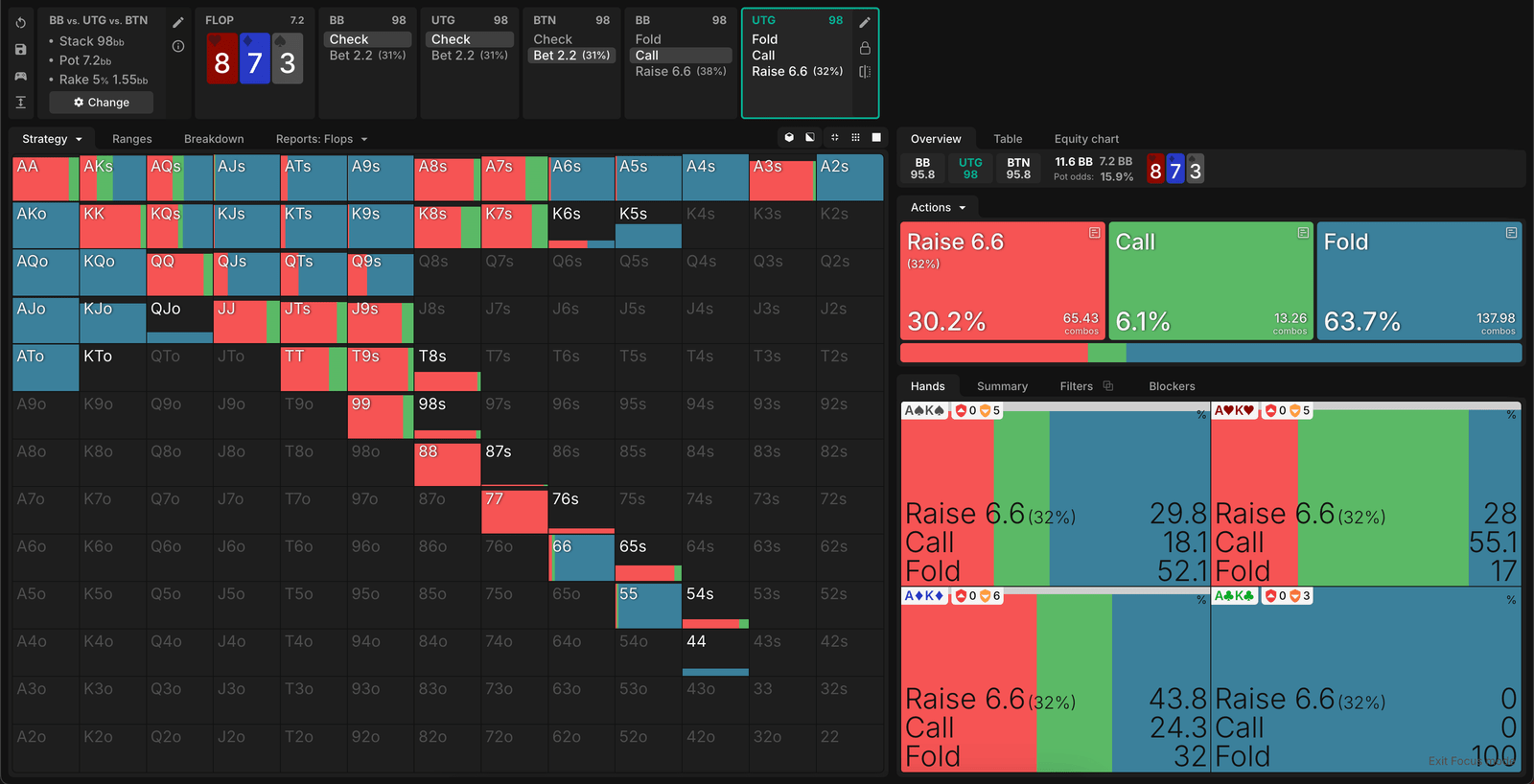Select the KK cell in the hand matrix

click(x=112, y=225)
